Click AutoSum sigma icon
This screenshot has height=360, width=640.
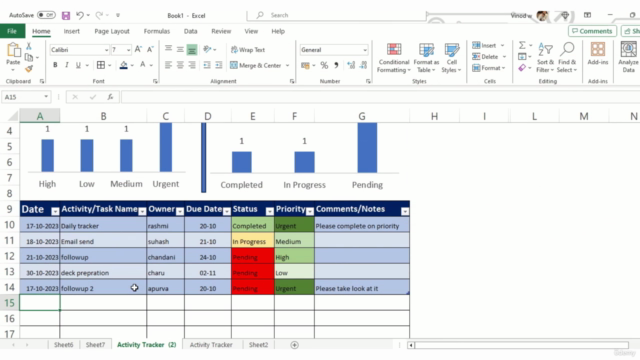point(522,45)
